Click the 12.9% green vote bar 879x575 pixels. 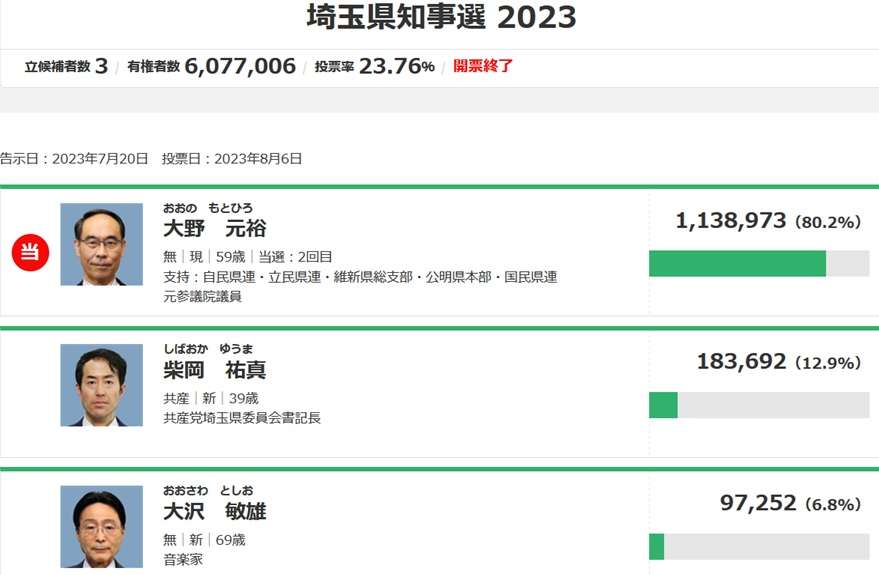point(663,405)
